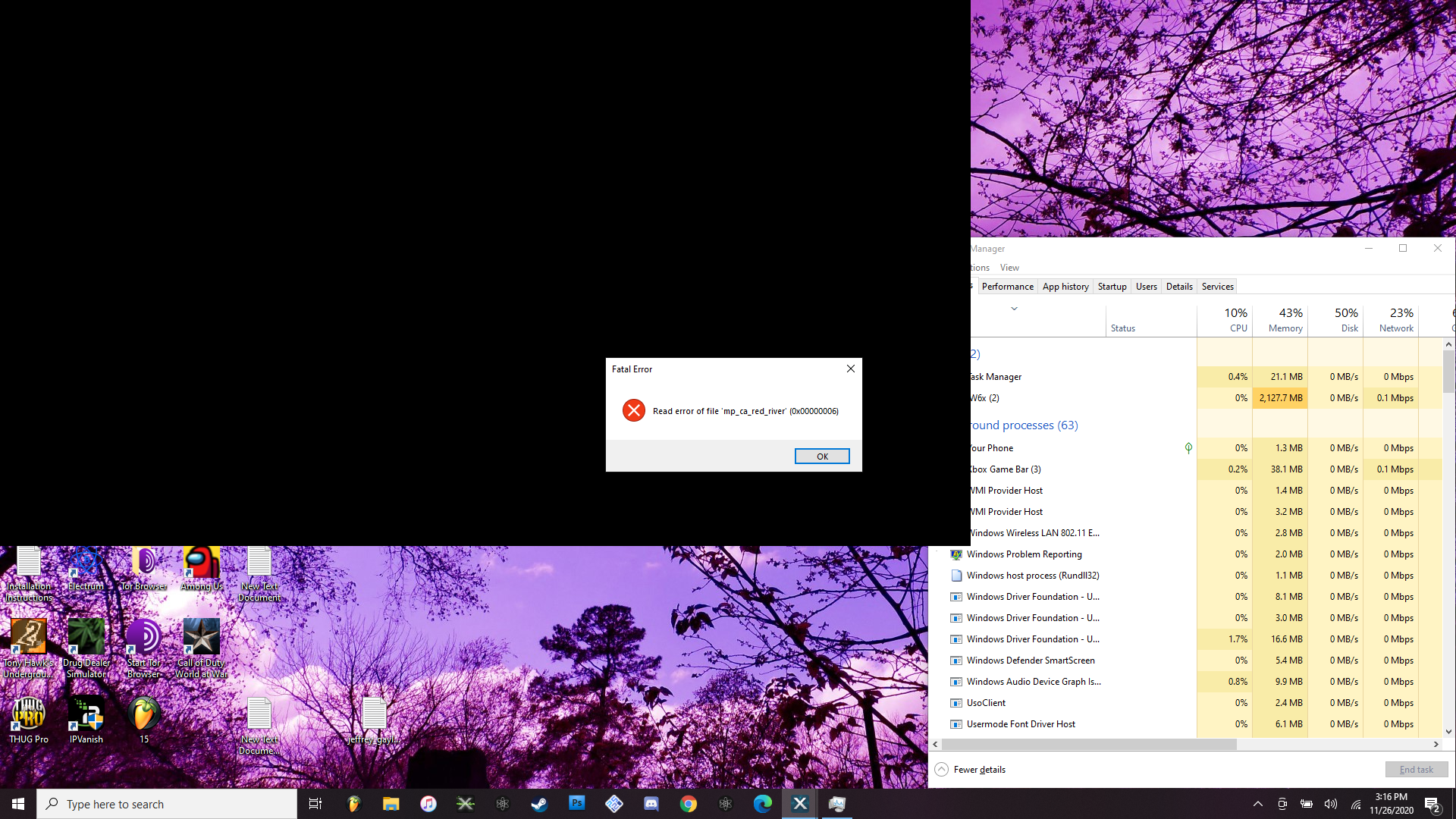
Task: Open Call of Duty World at War
Action: tap(200, 637)
